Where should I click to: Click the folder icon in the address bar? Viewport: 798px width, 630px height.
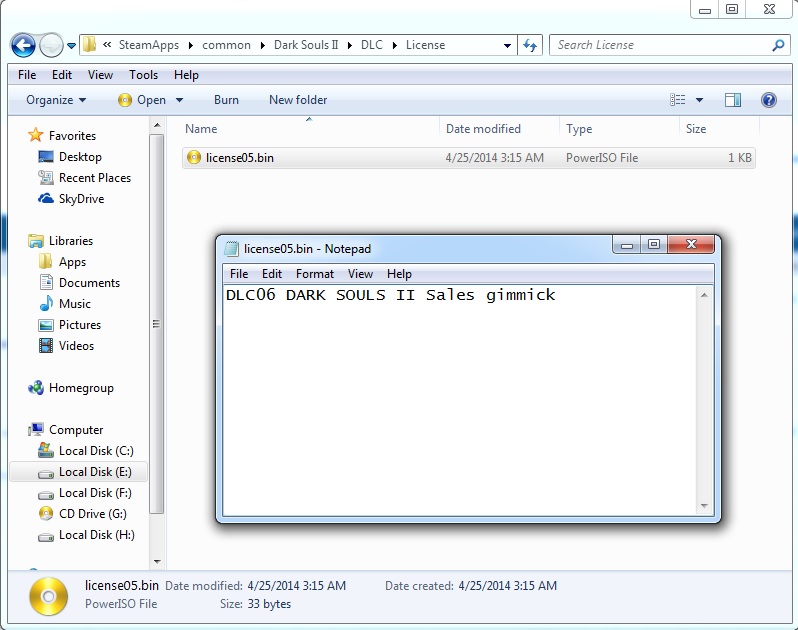click(89, 44)
